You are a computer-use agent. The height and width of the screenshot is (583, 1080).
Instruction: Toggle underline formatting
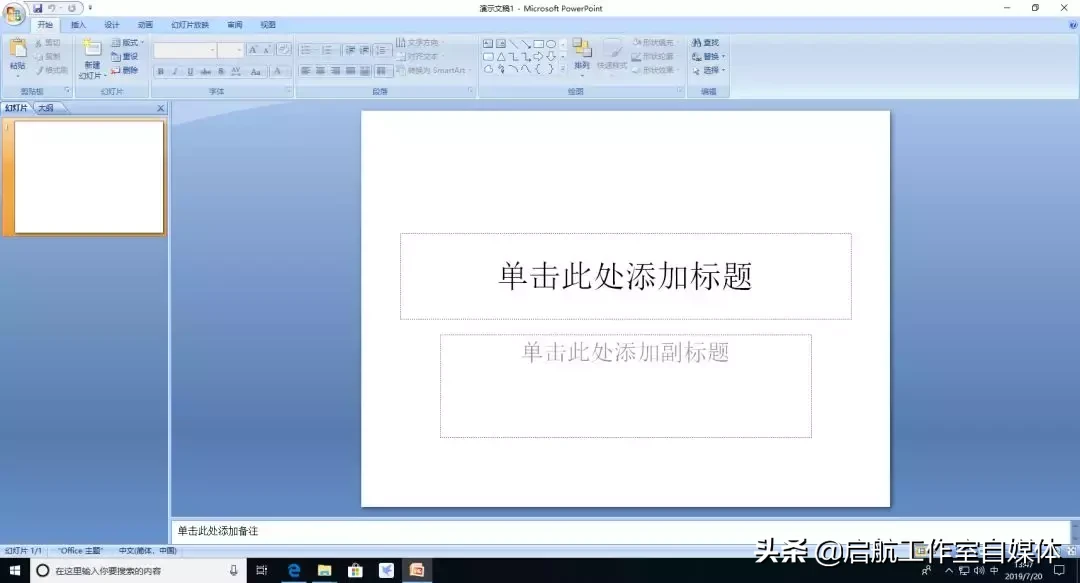(x=189, y=70)
